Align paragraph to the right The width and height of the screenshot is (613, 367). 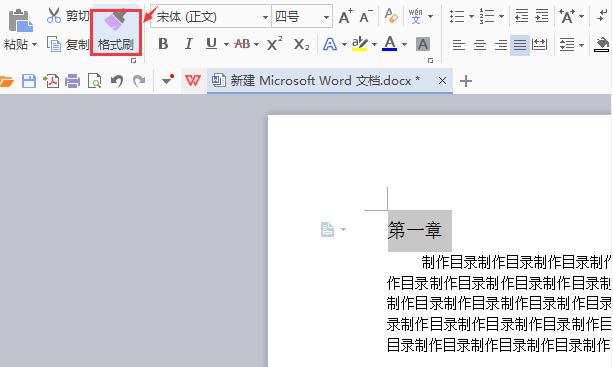click(500, 45)
